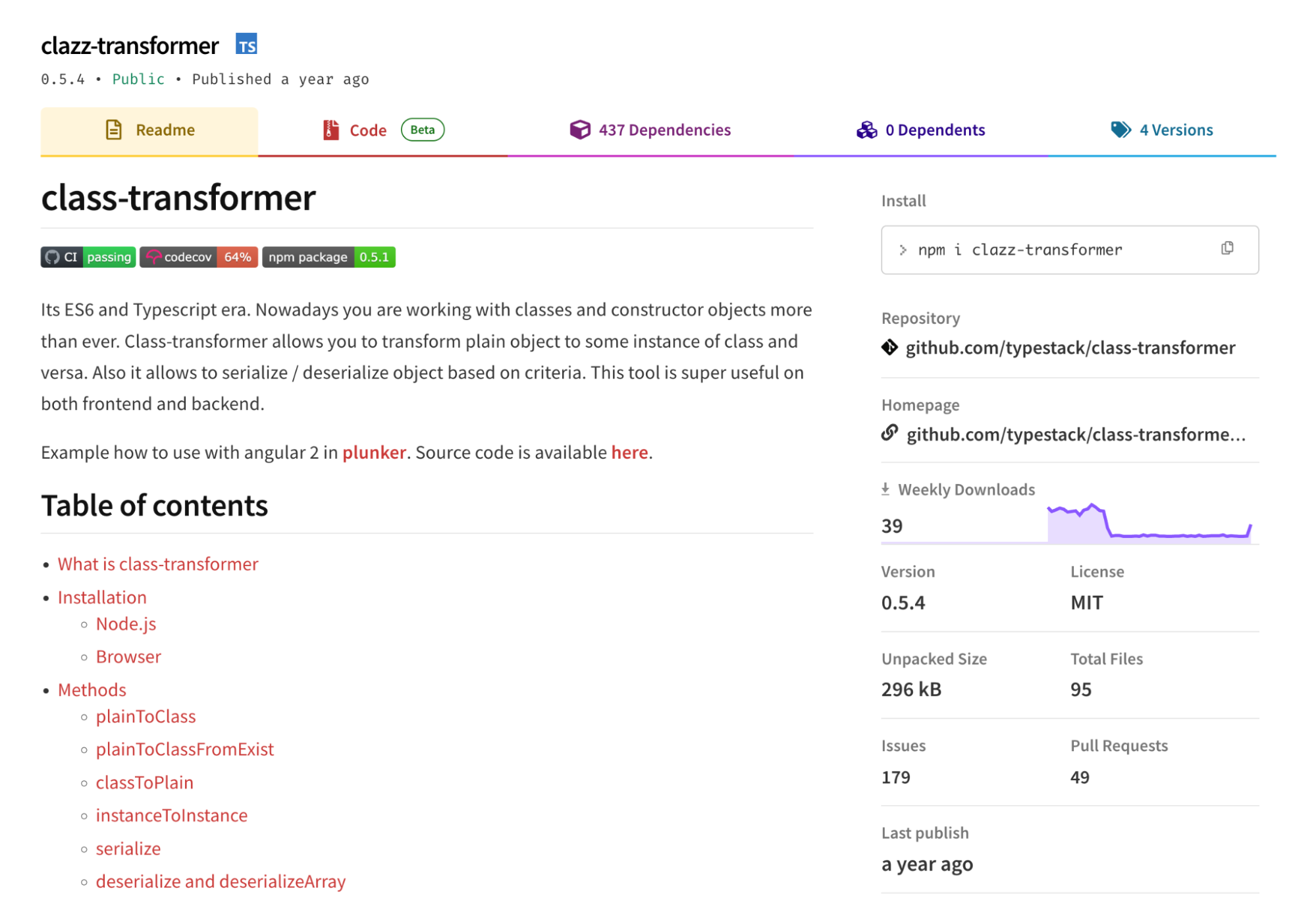Switch to the 4 Versions tab
Image resolution: width=1316 pixels, height=904 pixels.
pos(1176,130)
